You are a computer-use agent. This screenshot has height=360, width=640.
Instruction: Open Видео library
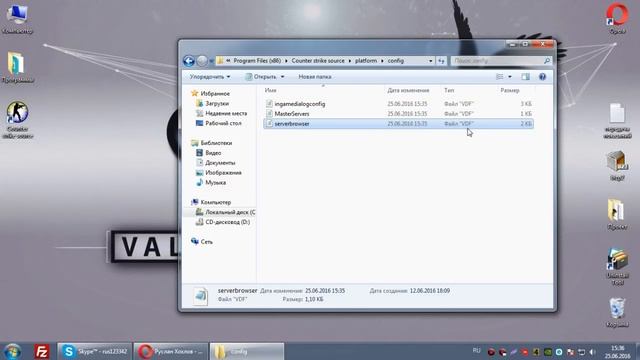pyautogui.click(x=213, y=153)
